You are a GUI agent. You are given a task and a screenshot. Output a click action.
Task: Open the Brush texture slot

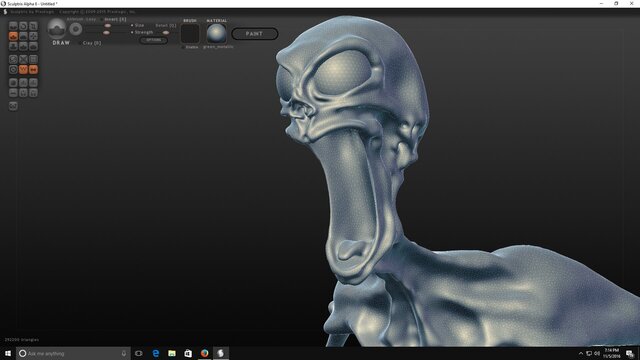pyautogui.click(x=190, y=33)
